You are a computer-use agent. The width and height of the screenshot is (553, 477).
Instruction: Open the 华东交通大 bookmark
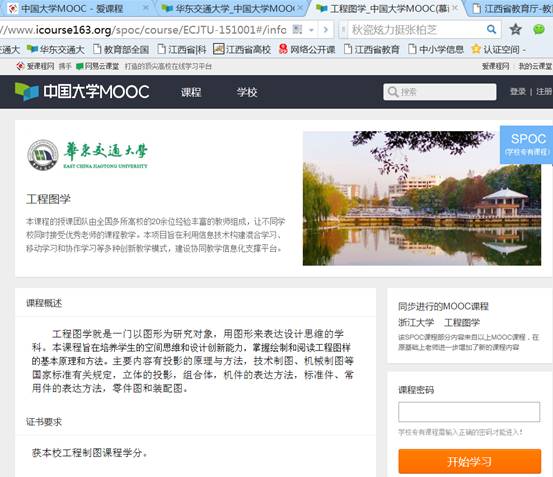click(56, 50)
